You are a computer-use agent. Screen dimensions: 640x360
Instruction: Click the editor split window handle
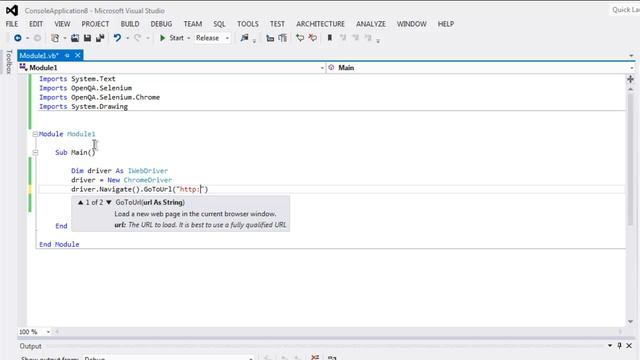631,79
